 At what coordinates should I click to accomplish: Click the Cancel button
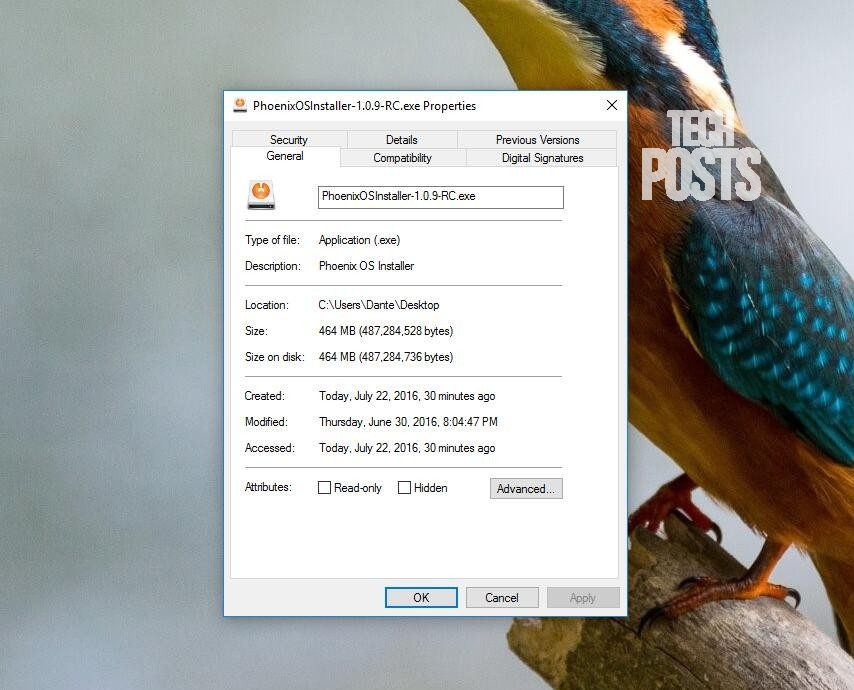(x=502, y=597)
